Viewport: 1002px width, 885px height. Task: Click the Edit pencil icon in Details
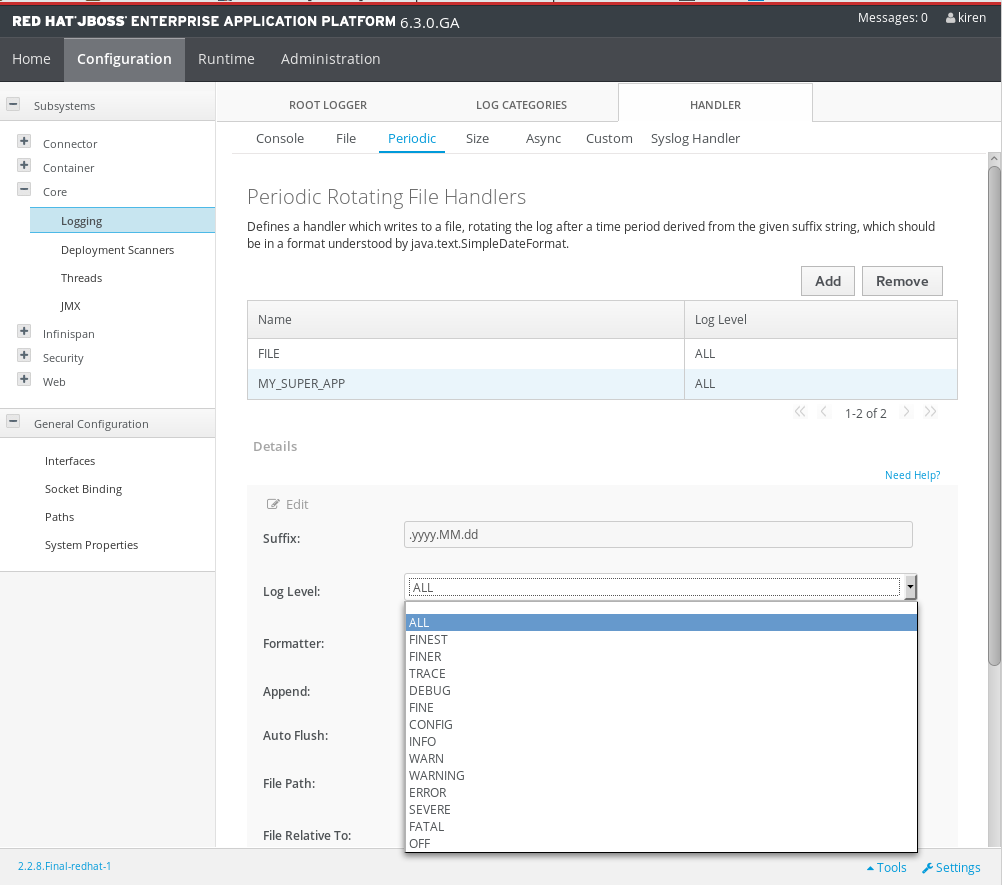(x=272, y=504)
